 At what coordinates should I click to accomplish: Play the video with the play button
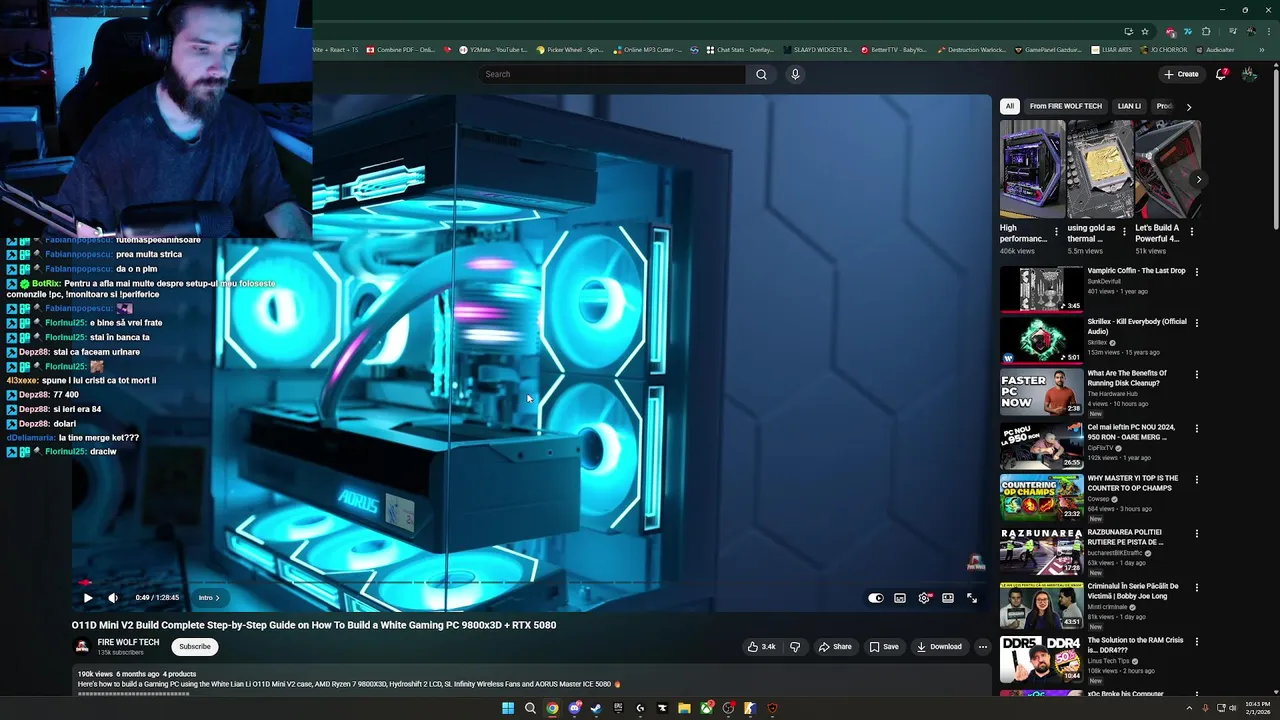coord(88,598)
